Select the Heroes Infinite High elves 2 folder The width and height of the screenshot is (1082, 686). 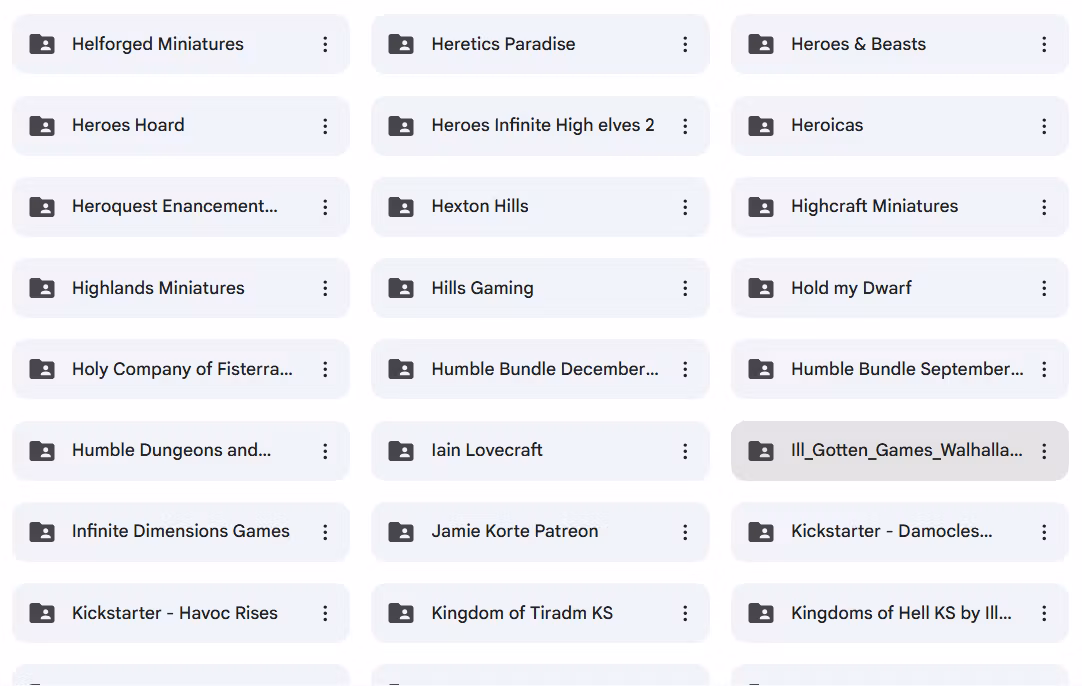point(540,126)
